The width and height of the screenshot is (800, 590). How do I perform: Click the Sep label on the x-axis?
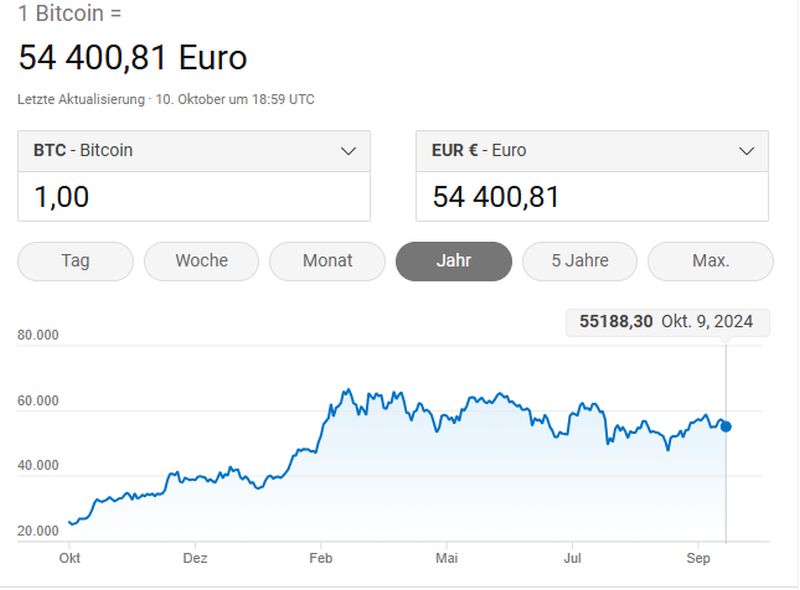698,558
